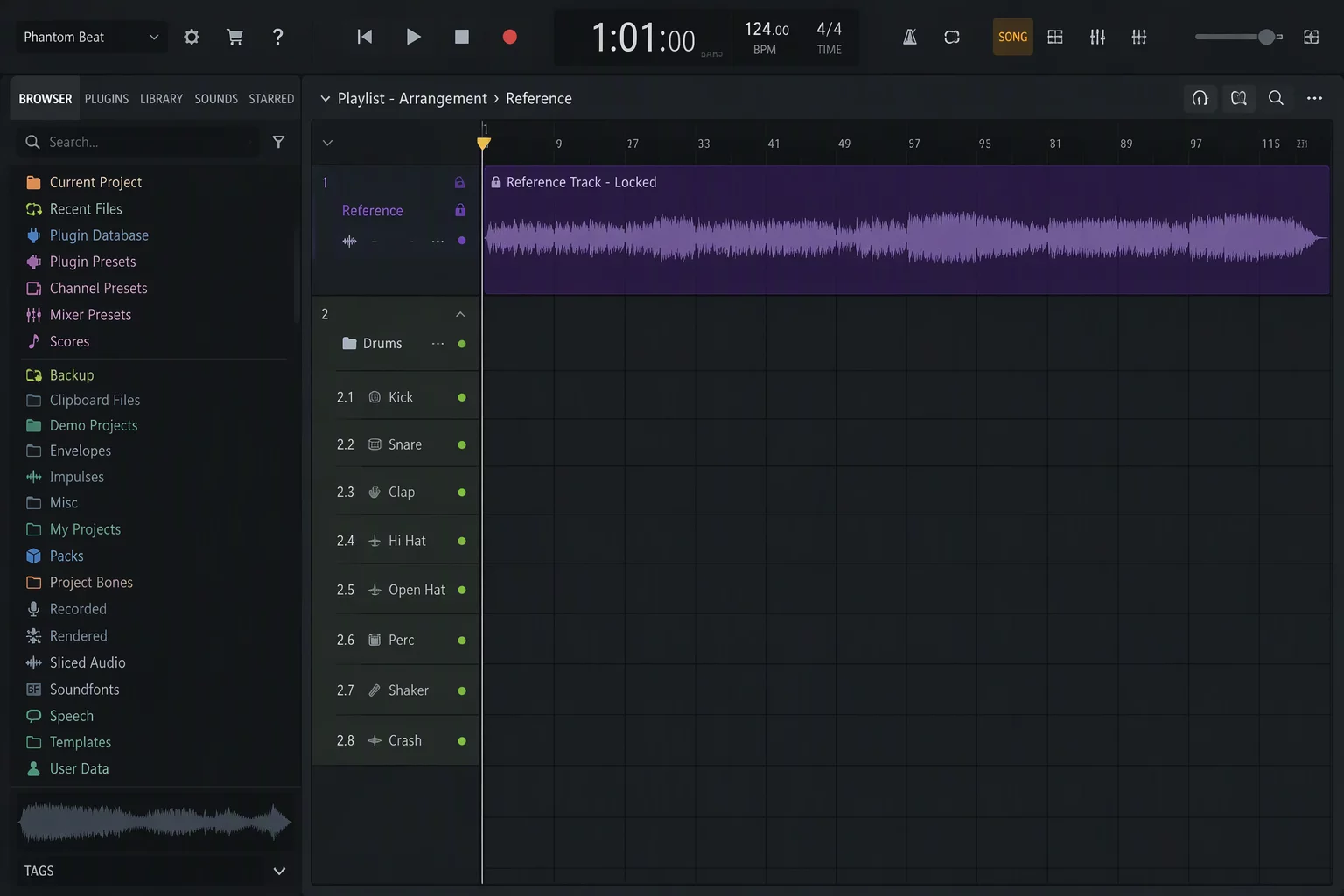The height and width of the screenshot is (896, 1344).
Task: Select the Reference Track - Locked clip
Action: coord(906,230)
